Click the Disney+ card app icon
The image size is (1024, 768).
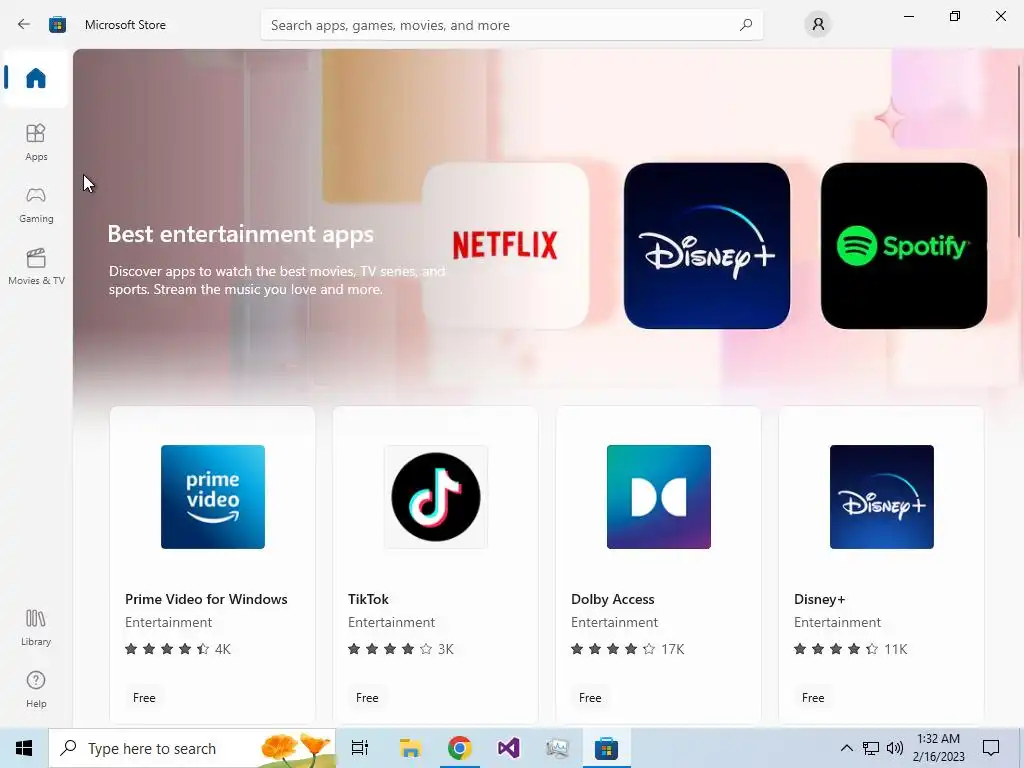click(882, 497)
